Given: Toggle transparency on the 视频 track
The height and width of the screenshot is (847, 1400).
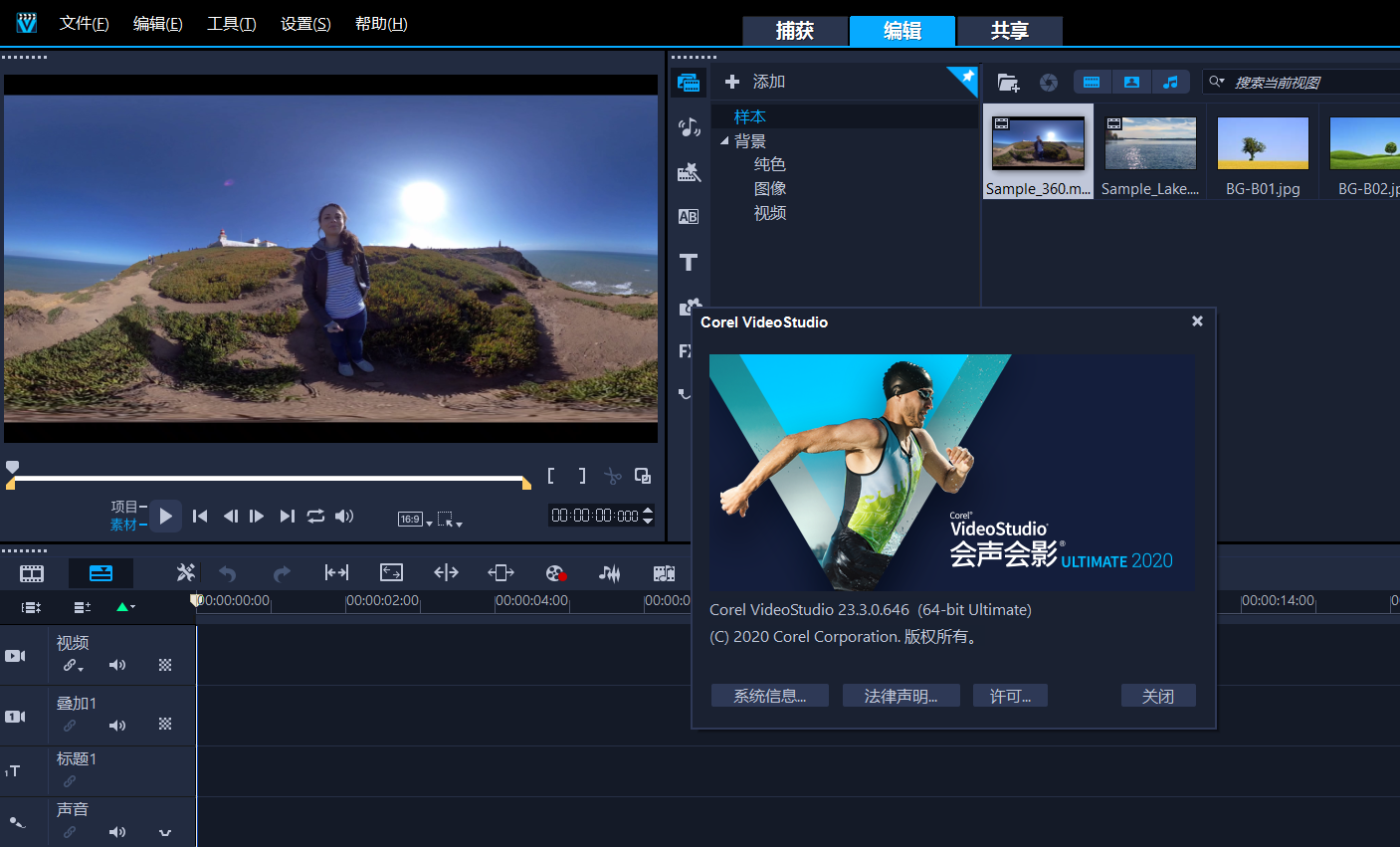Looking at the screenshot, I should click(165, 665).
